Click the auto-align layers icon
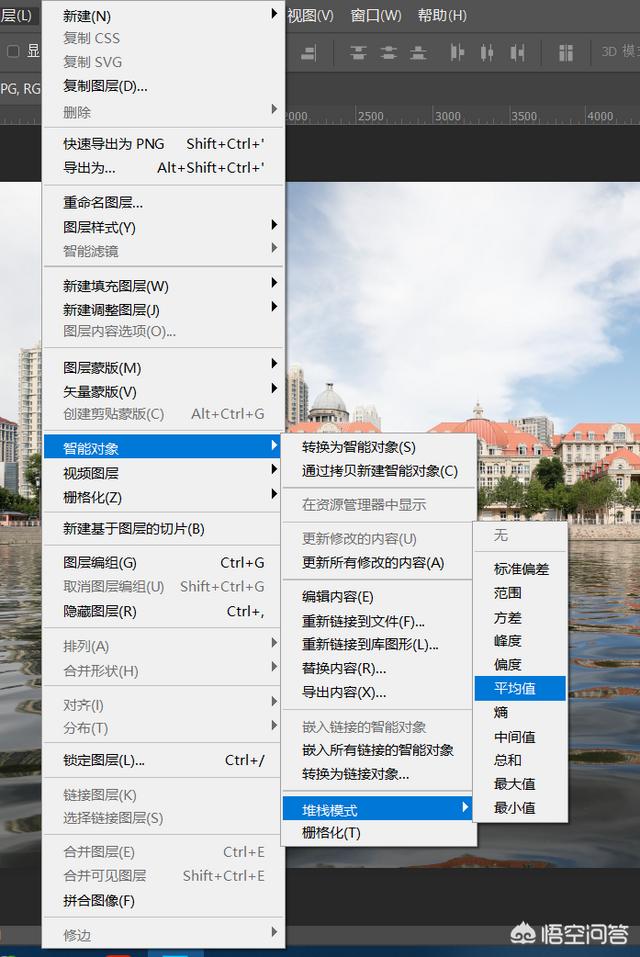Screen dimensions: 640x957 pyautogui.click(x=565, y=51)
